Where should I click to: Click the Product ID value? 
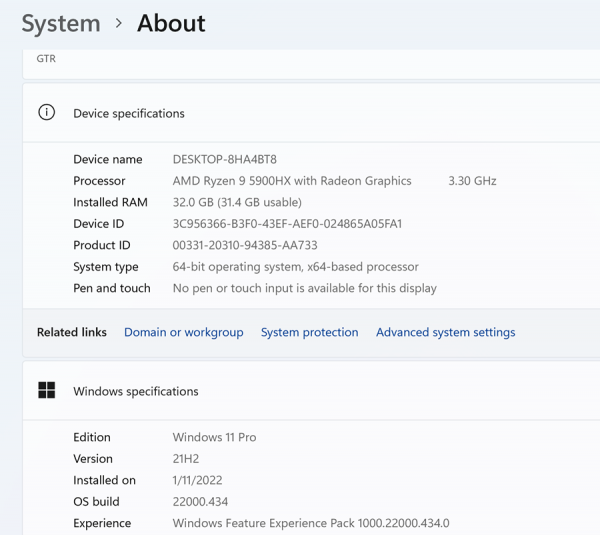(245, 246)
